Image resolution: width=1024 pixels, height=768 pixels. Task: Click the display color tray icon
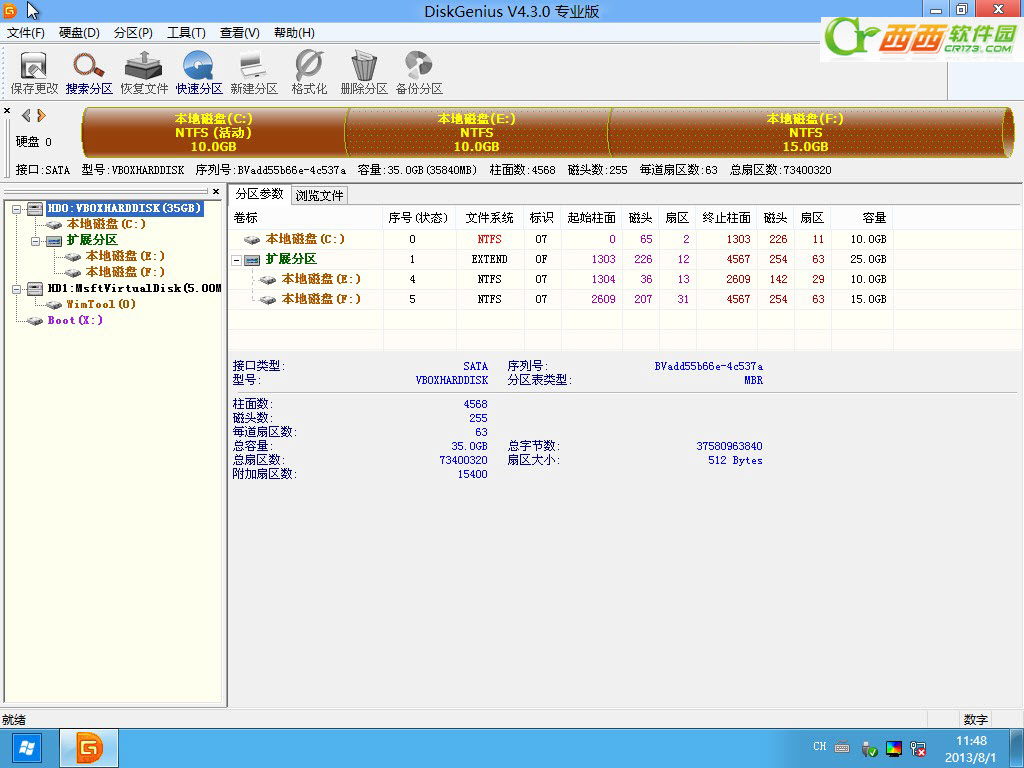click(x=893, y=748)
